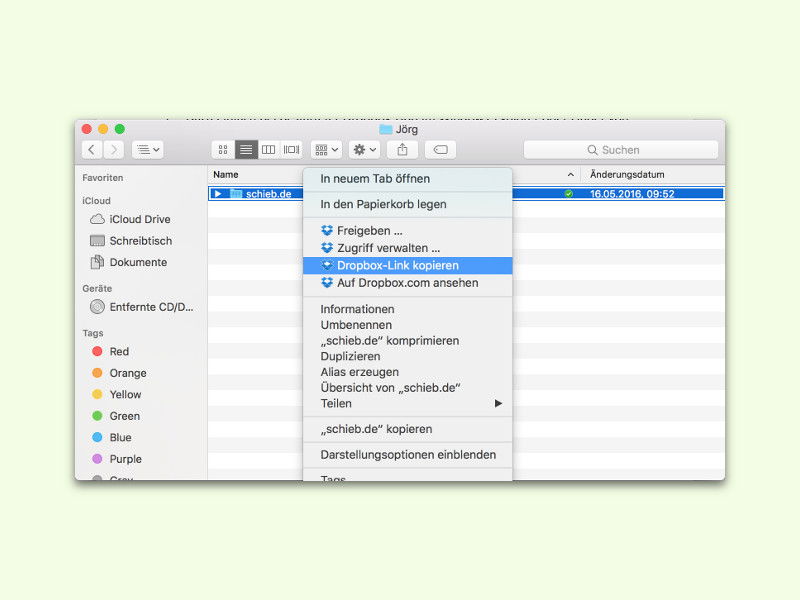Filter by Red tag
The image size is (800, 600).
(x=110, y=352)
